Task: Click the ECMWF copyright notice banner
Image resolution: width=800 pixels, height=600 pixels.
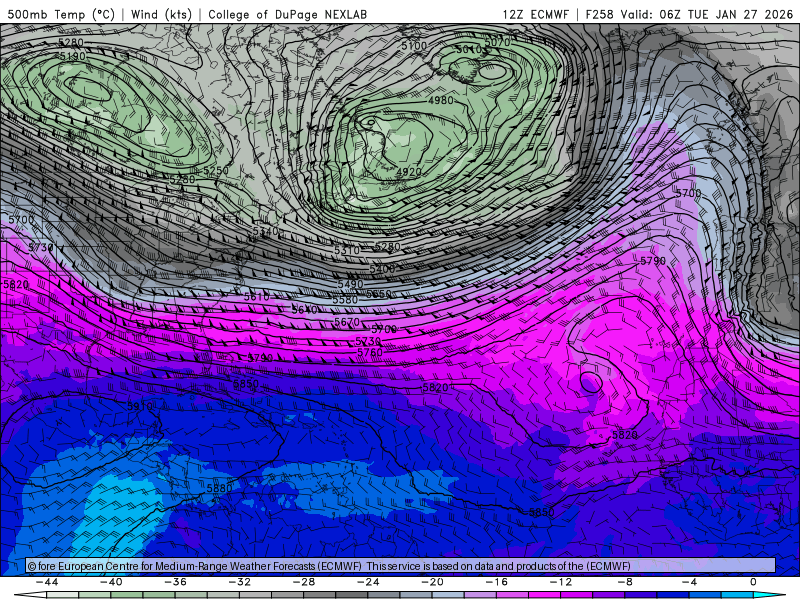Action: tap(401, 566)
